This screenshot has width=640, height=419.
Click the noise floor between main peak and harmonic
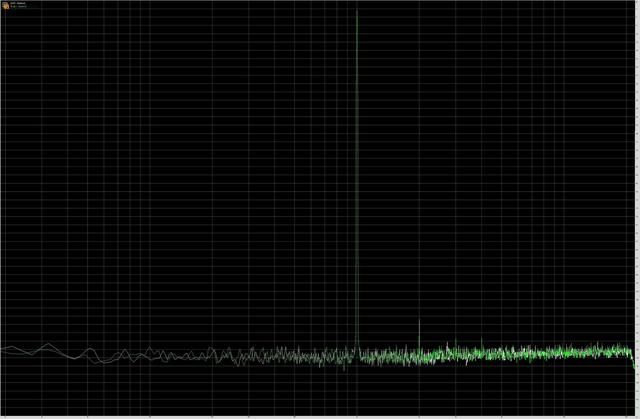[x=388, y=355]
